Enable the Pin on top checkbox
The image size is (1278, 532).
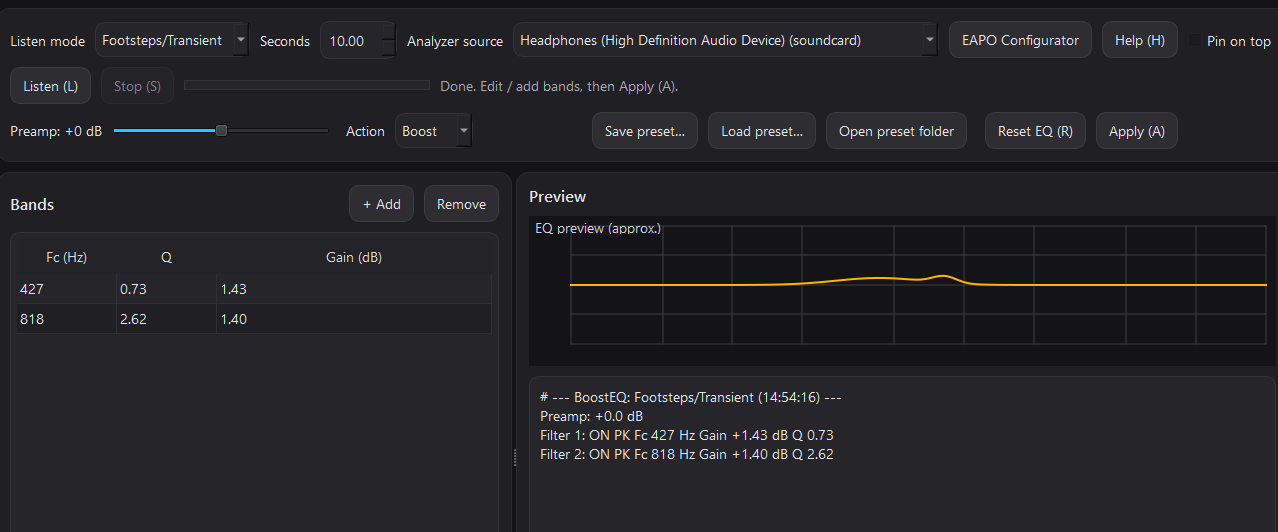[x=1195, y=41]
